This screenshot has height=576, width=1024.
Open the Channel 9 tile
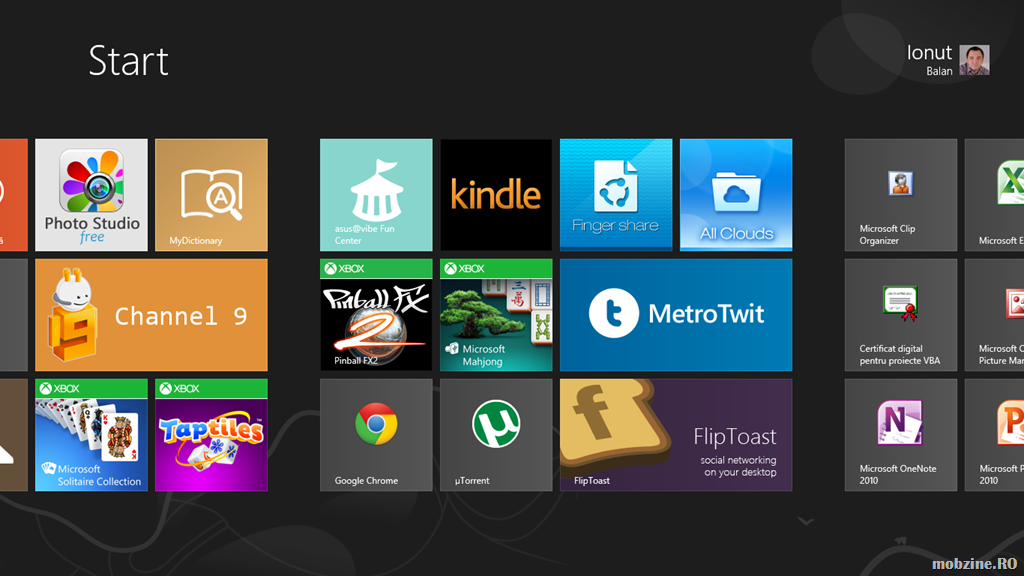click(x=151, y=315)
